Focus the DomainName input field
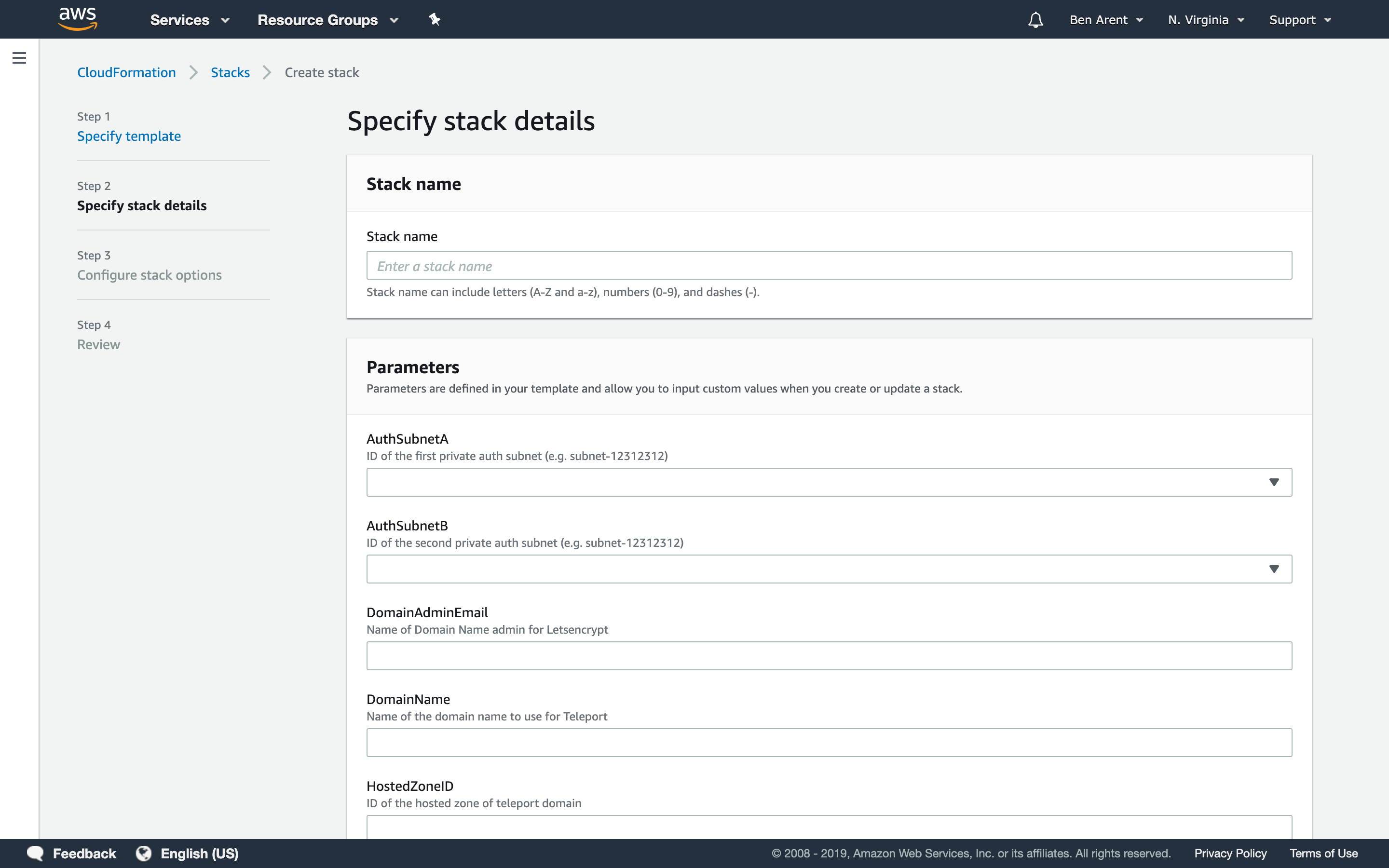Image resolution: width=1389 pixels, height=868 pixels. coord(829,742)
